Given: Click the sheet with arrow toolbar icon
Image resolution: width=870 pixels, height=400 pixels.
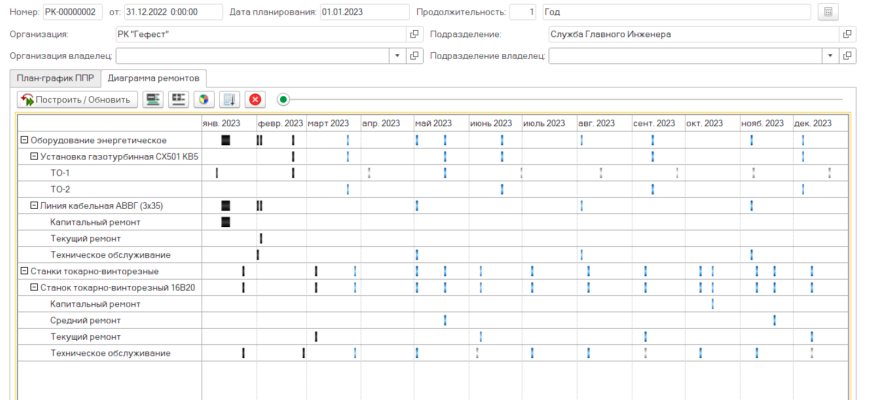Looking at the screenshot, I should click(229, 100).
